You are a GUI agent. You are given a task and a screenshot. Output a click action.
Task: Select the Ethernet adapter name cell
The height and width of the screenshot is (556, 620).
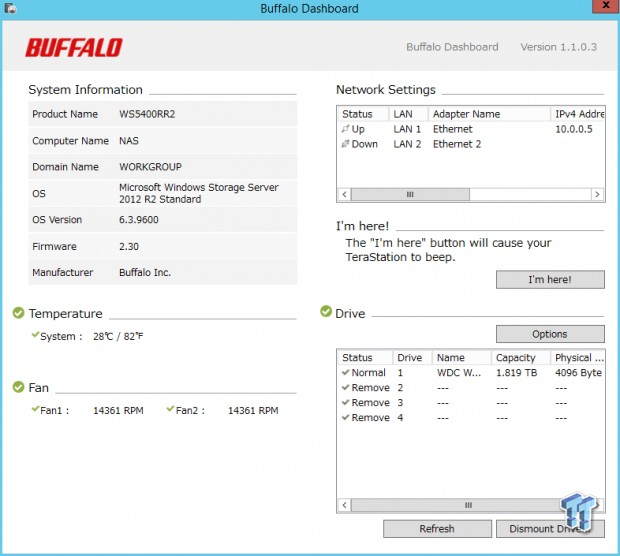(453, 129)
